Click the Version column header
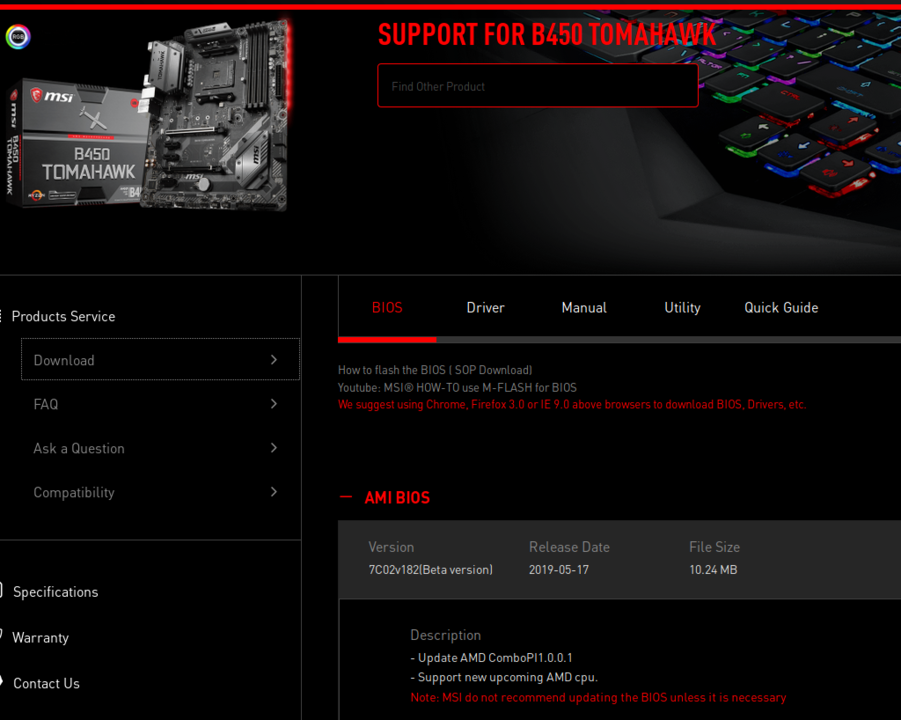 coord(391,547)
